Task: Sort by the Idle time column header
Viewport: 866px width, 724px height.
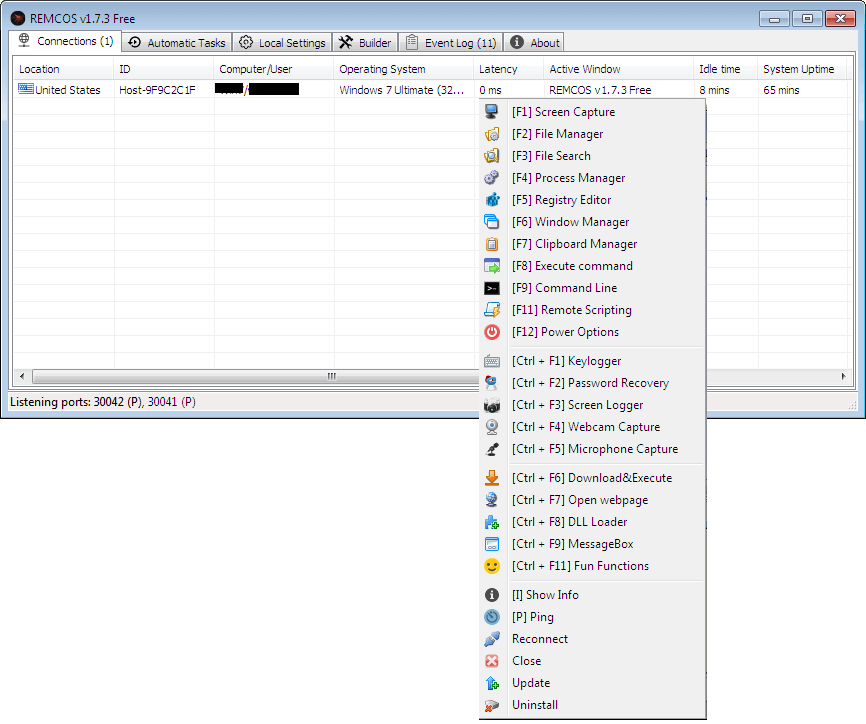Action: click(725, 69)
